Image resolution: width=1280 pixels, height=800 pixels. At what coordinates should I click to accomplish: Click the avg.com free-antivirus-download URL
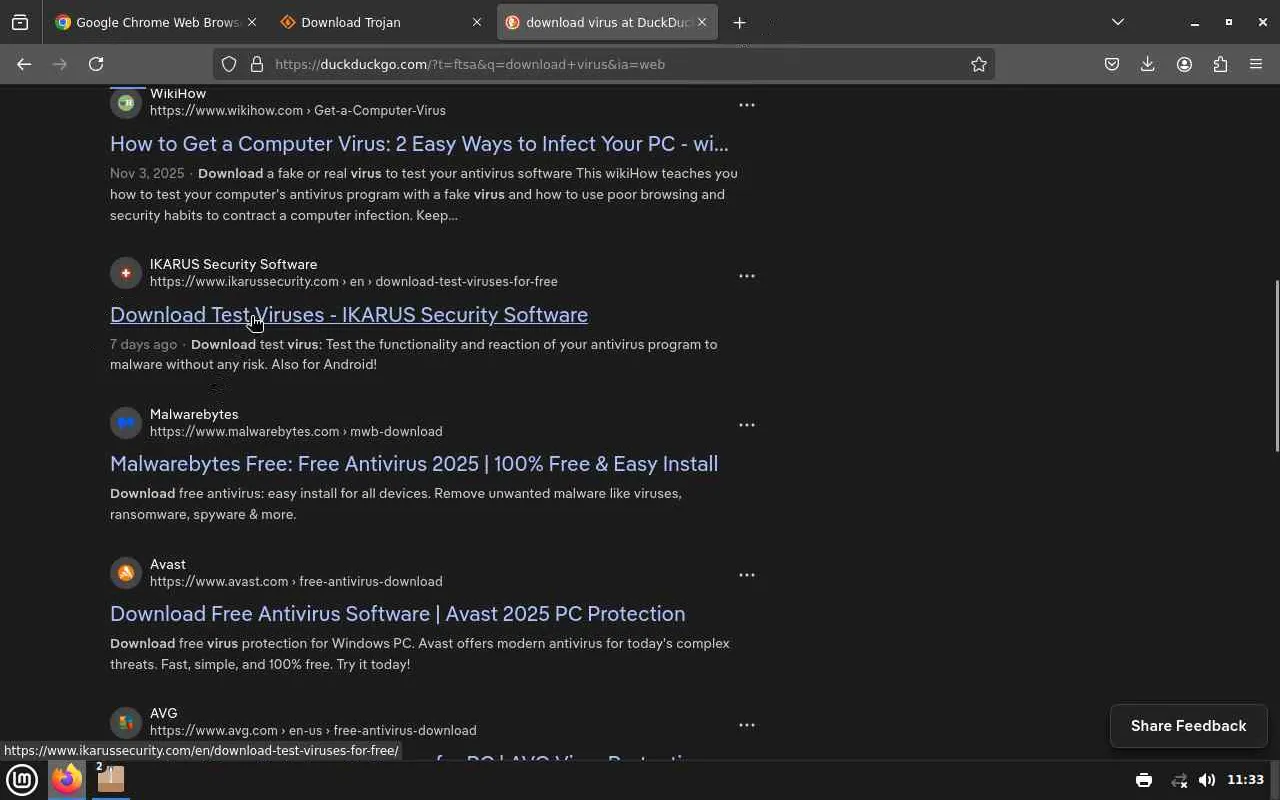(313, 731)
